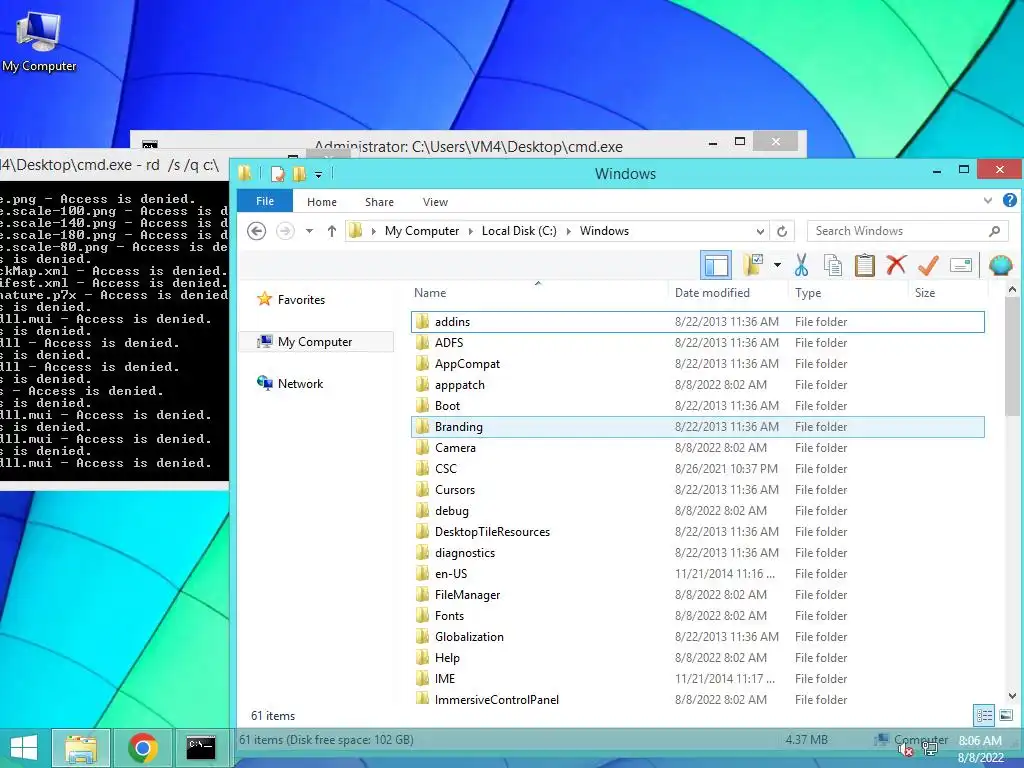Image resolution: width=1024 pixels, height=768 pixels.
Task: Toggle the navigation pane toolbar button
Action: tap(716, 265)
